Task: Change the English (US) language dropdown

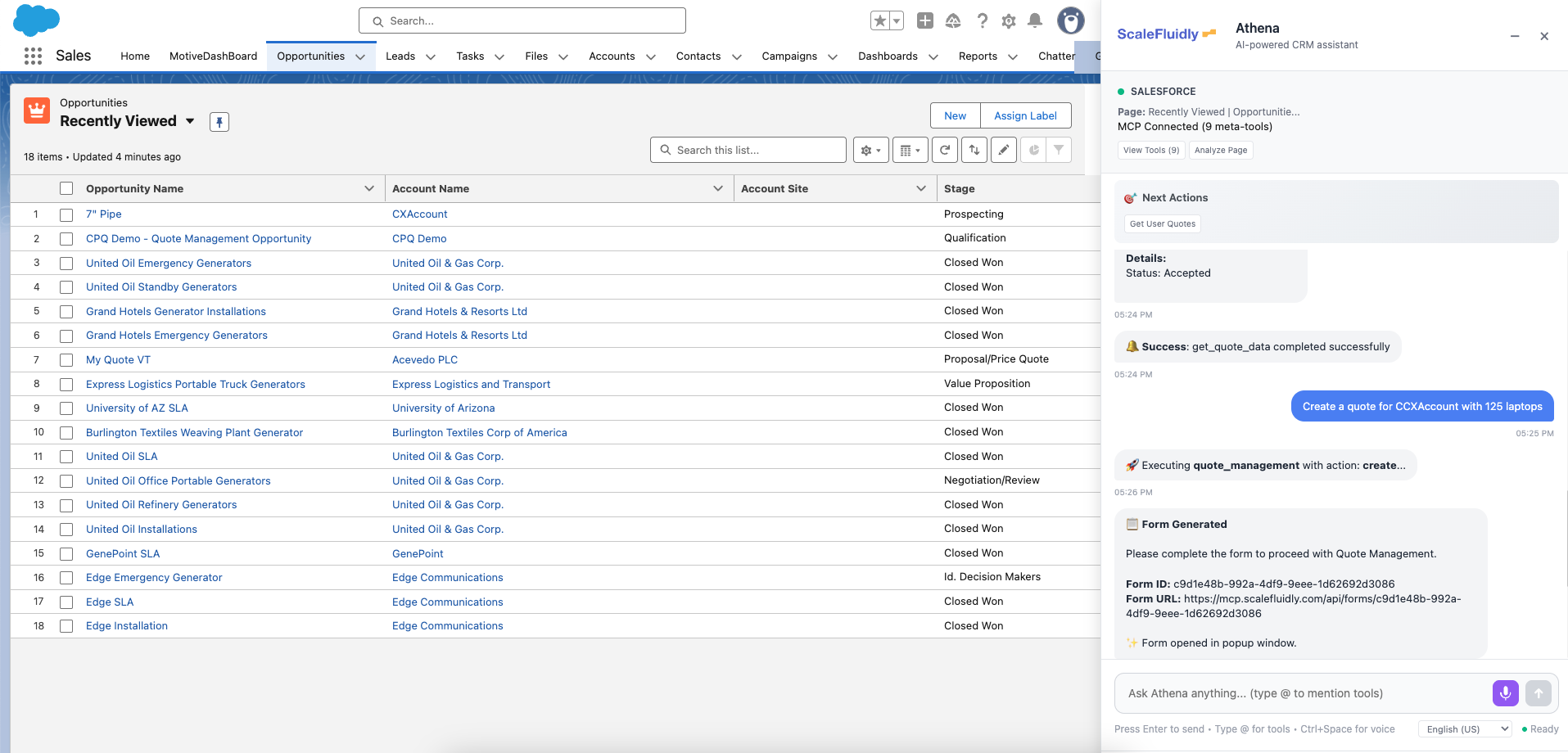Action: pos(1463,728)
